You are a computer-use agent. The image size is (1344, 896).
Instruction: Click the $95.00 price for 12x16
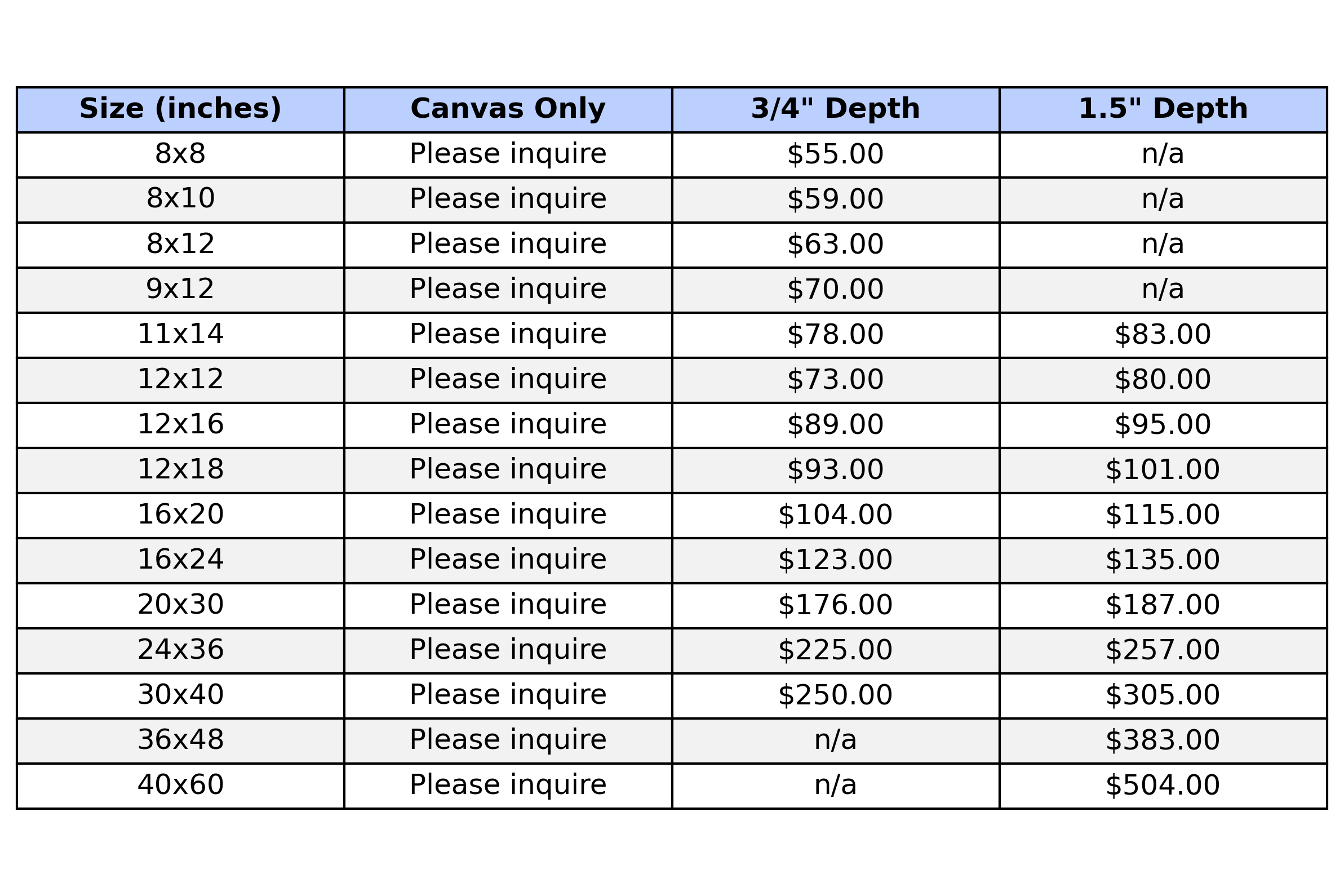click(x=1163, y=425)
